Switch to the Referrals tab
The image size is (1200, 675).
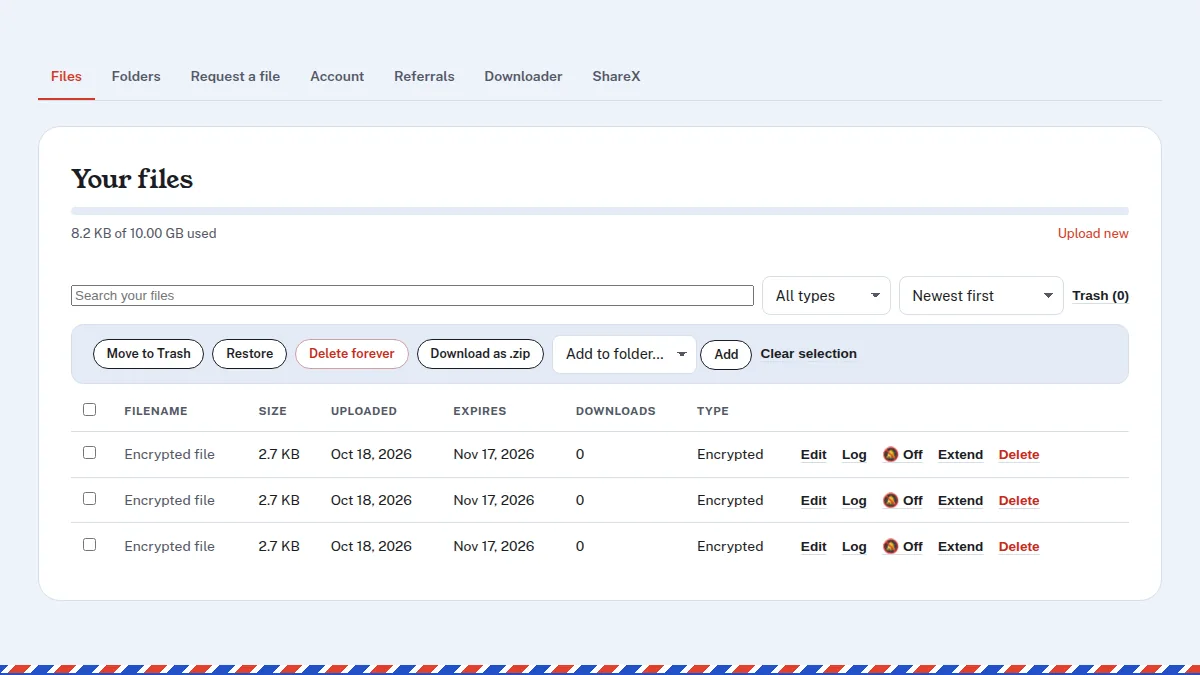coord(424,76)
